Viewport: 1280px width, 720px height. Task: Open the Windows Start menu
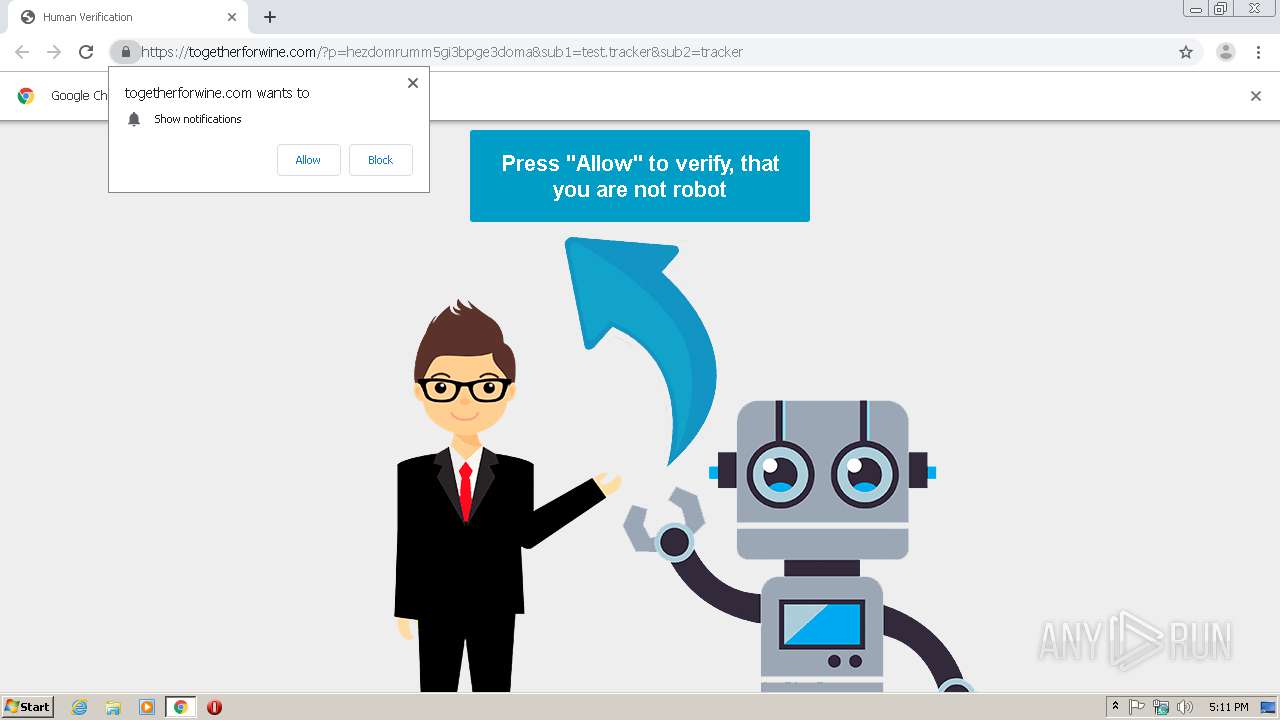28,706
